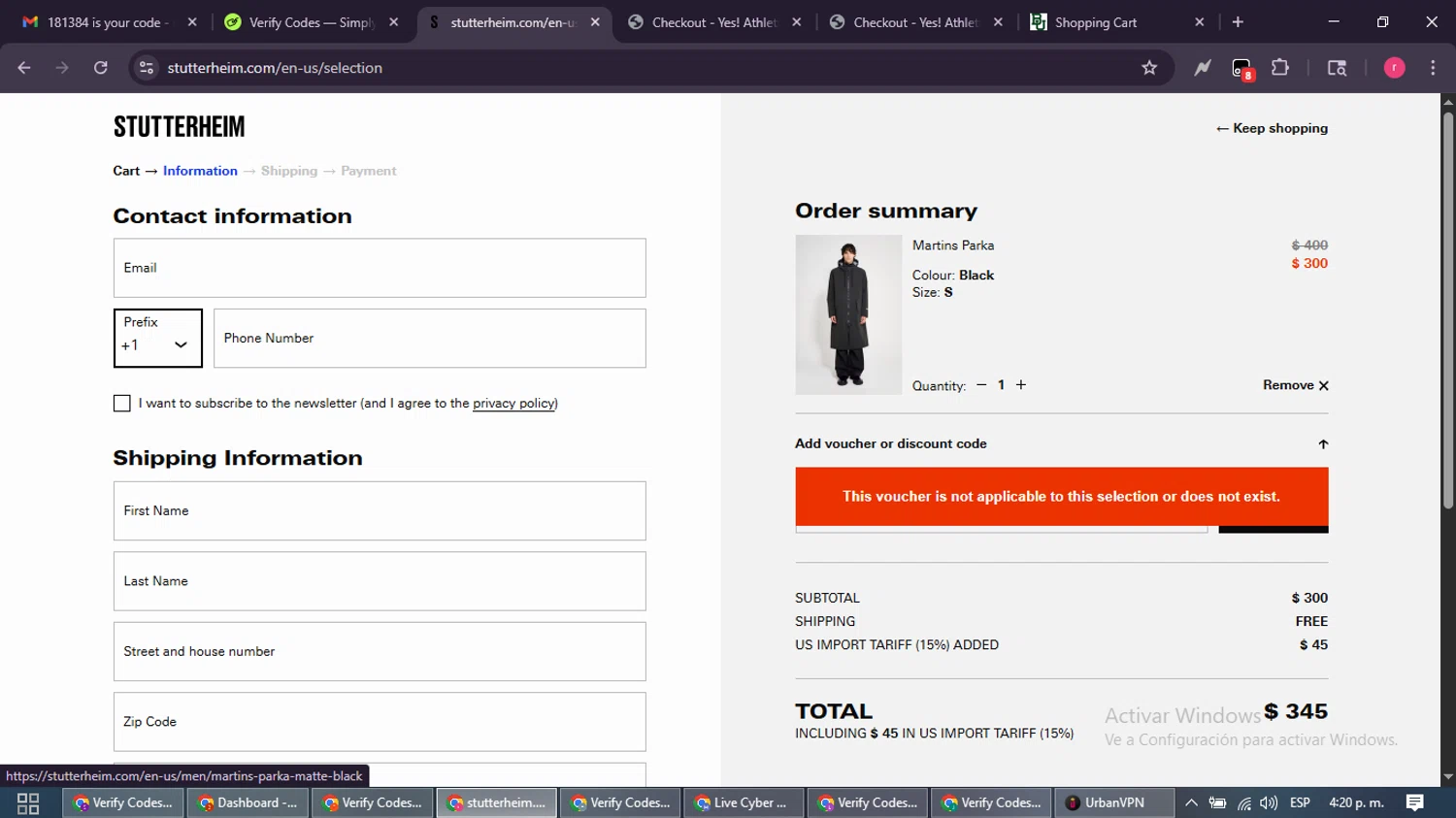Go to the Cart breadcrumb step
Image resolution: width=1456 pixels, height=818 pixels.
tap(126, 171)
